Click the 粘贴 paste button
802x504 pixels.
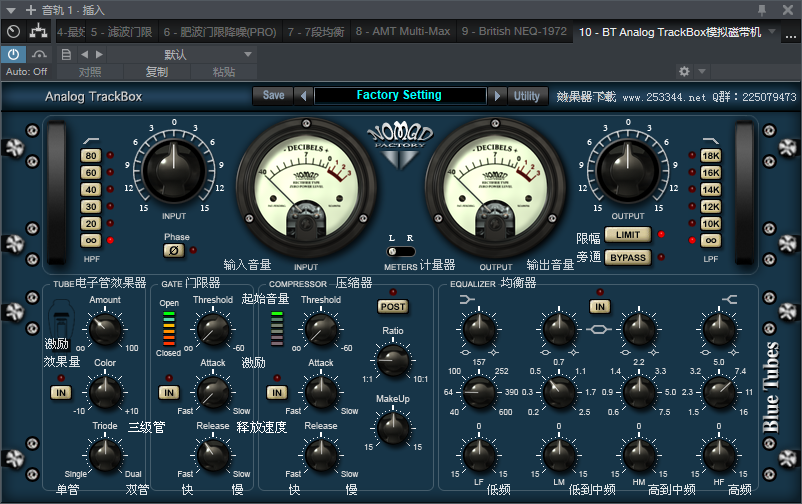[x=224, y=72]
